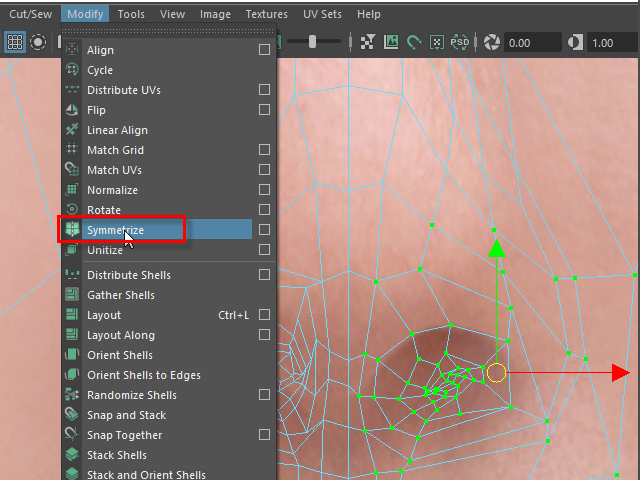Open the option box for Align
The width and height of the screenshot is (640, 480).
click(x=264, y=50)
